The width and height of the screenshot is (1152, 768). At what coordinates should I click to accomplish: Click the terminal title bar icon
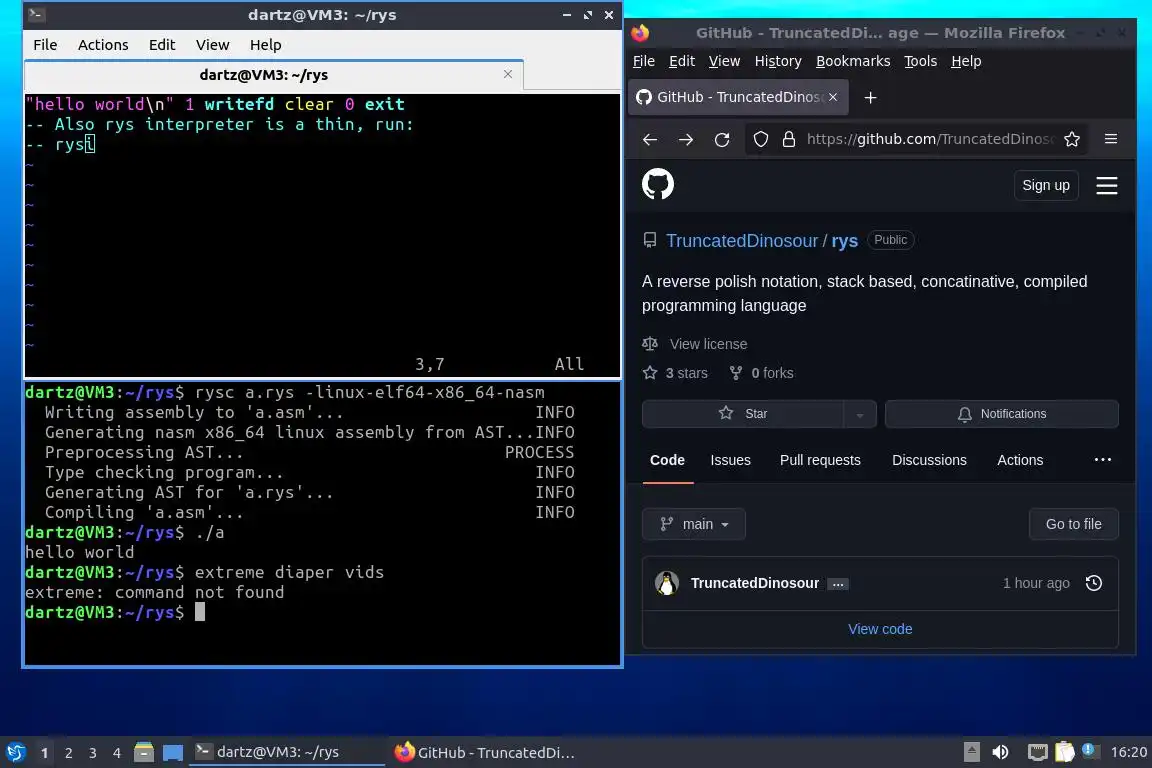[x=36, y=14]
